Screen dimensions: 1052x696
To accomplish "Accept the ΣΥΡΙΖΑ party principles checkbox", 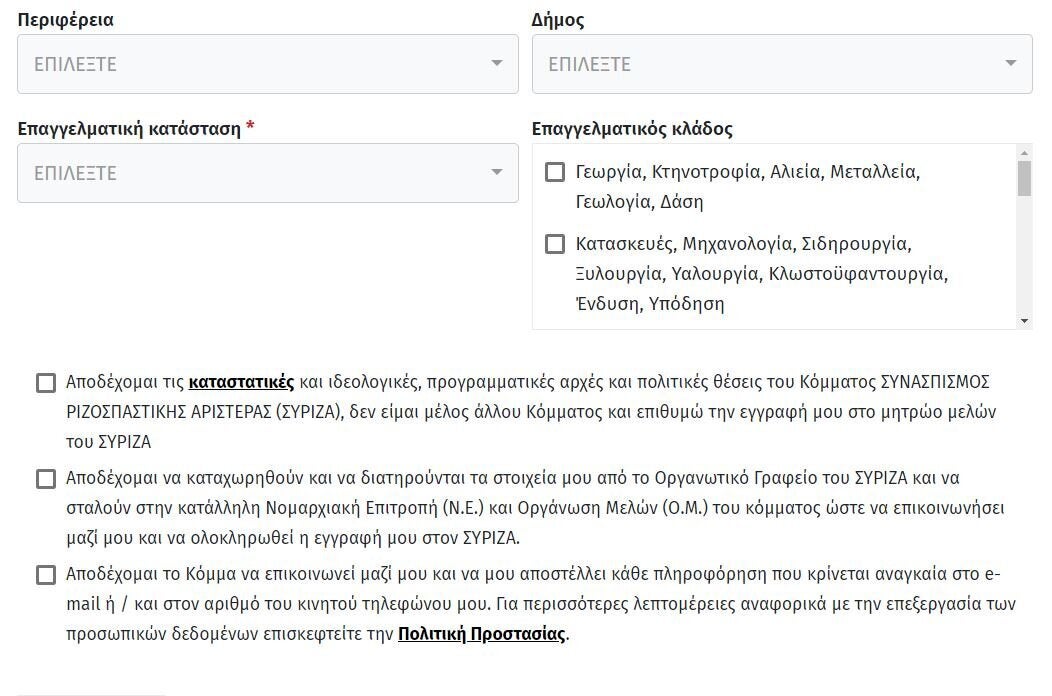I will point(46,383).
